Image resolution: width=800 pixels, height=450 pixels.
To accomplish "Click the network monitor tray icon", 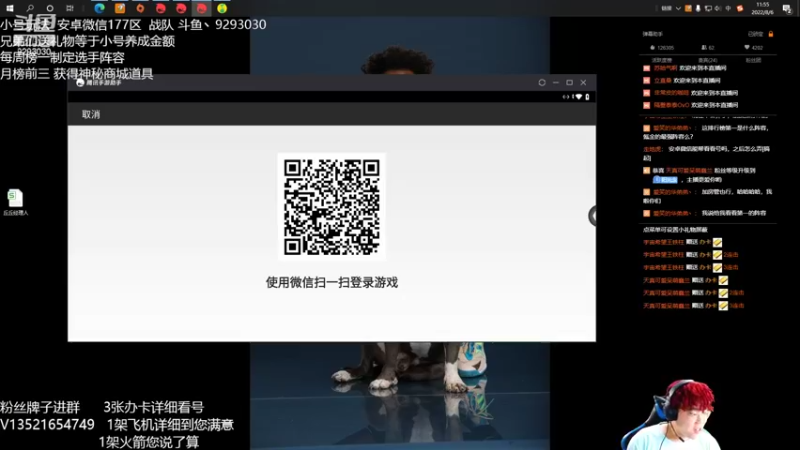I will (x=708, y=9).
